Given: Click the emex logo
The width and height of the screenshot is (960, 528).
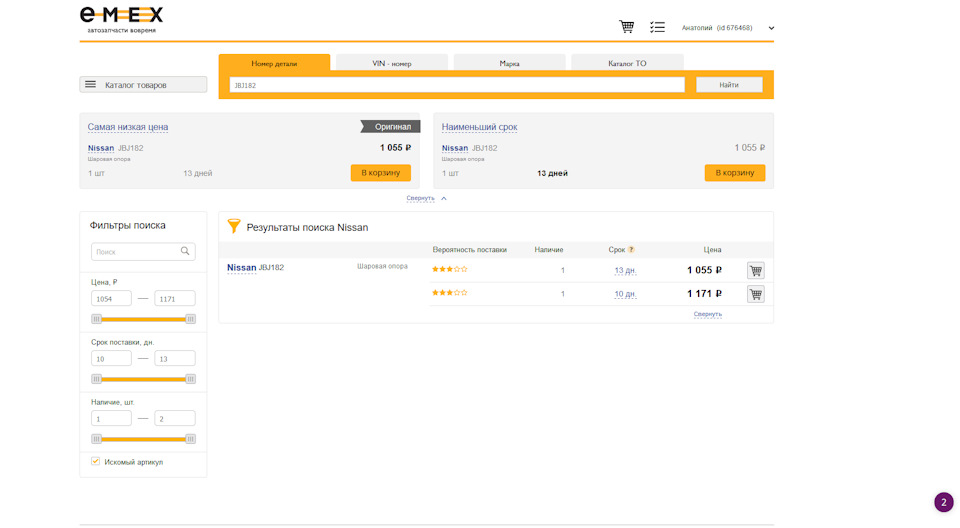Looking at the screenshot, I should point(121,20).
